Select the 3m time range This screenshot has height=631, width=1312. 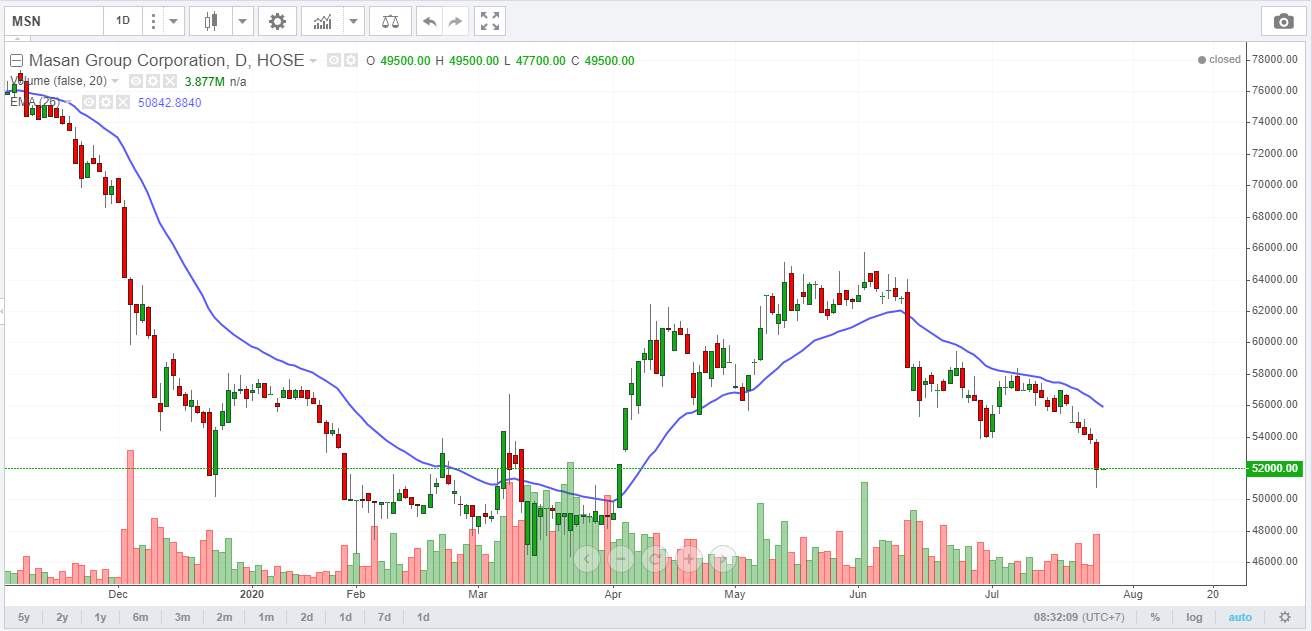tap(182, 617)
